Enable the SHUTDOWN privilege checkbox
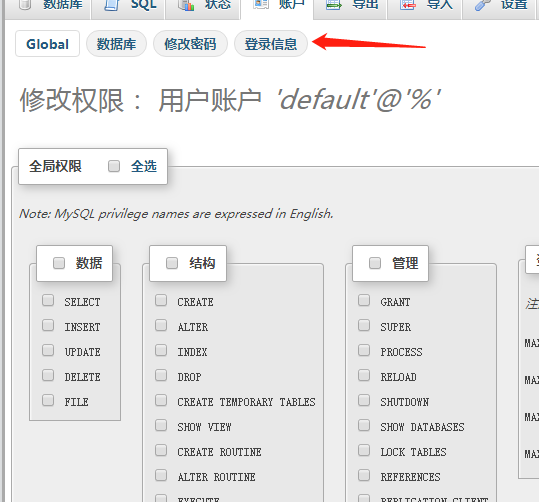Image resolution: width=539 pixels, height=502 pixels. [x=364, y=400]
